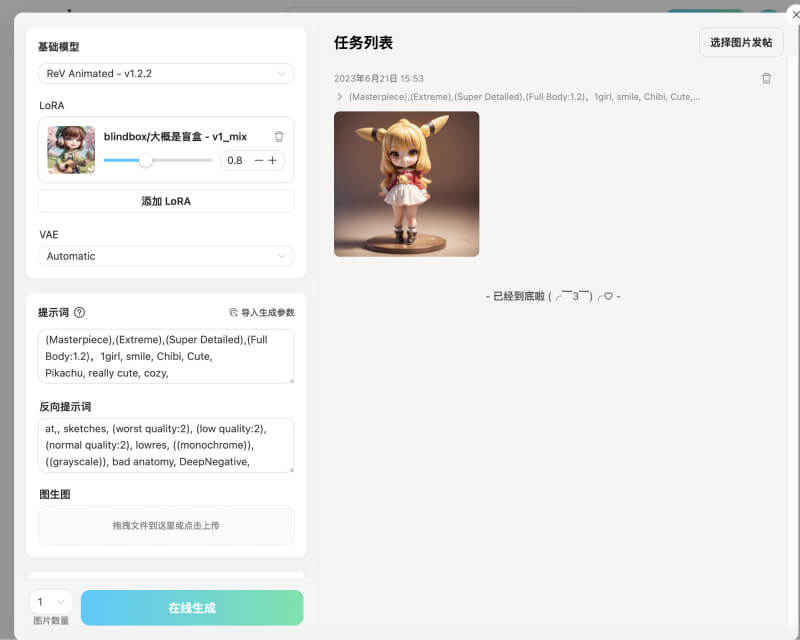Click the chevron next to the model dropdown
This screenshot has width=800, height=640.
click(281, 73)
